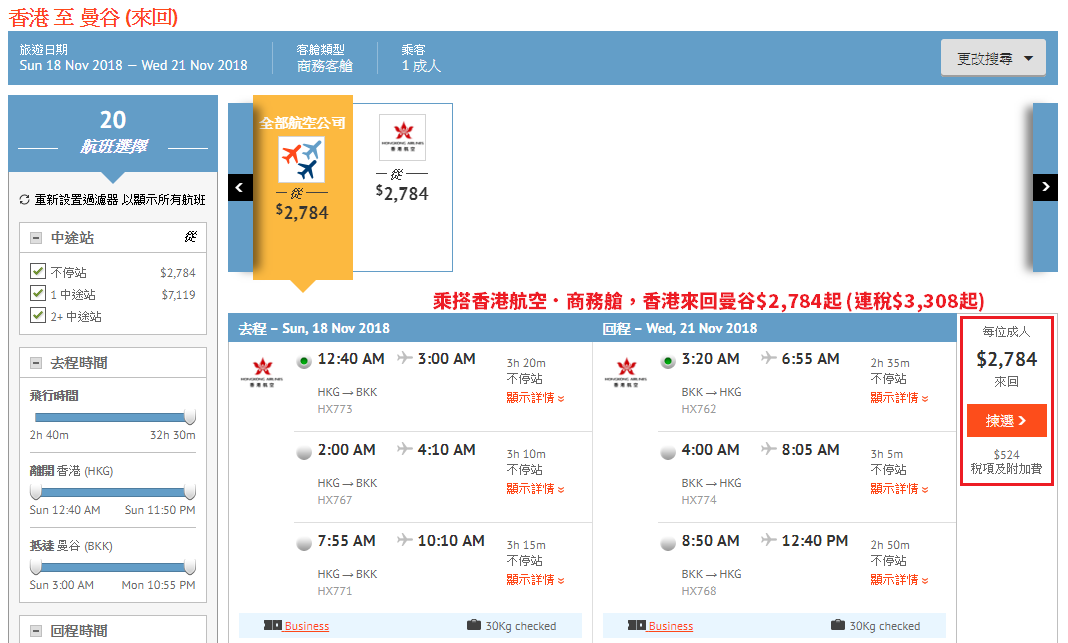Click the Hong Kong Airlines logo in the carousel
The height and width of the screenshot is (643, 1068).
pos(403,137)
